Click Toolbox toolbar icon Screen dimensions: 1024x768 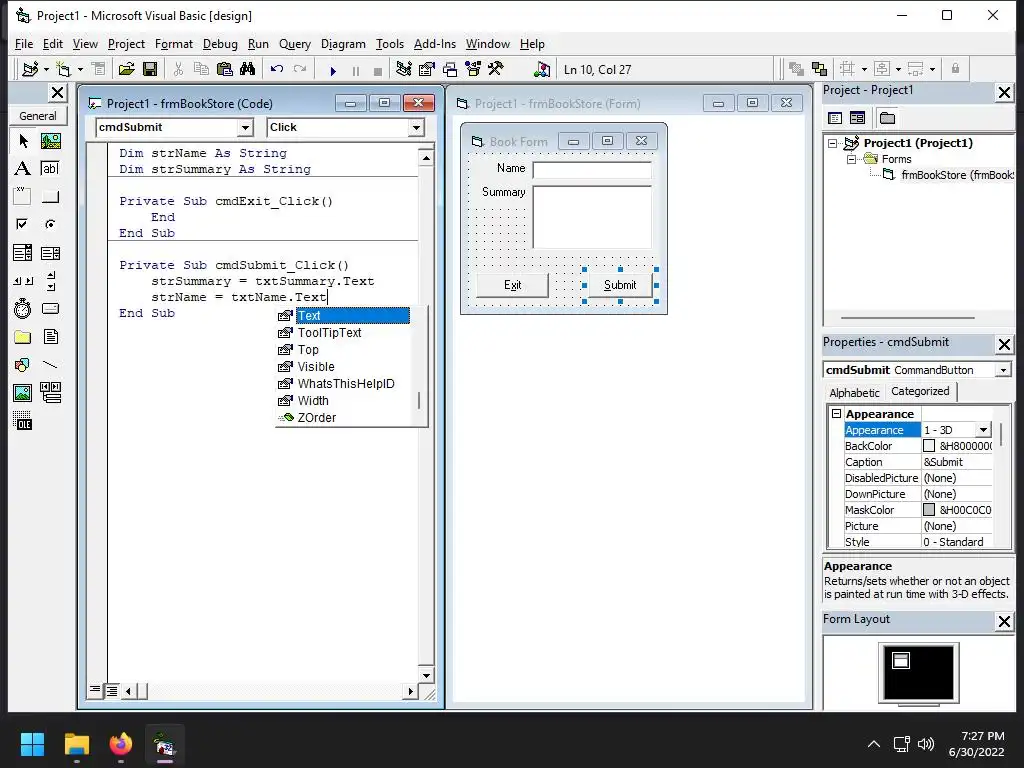pyautogui.click(x=496, y=69)
